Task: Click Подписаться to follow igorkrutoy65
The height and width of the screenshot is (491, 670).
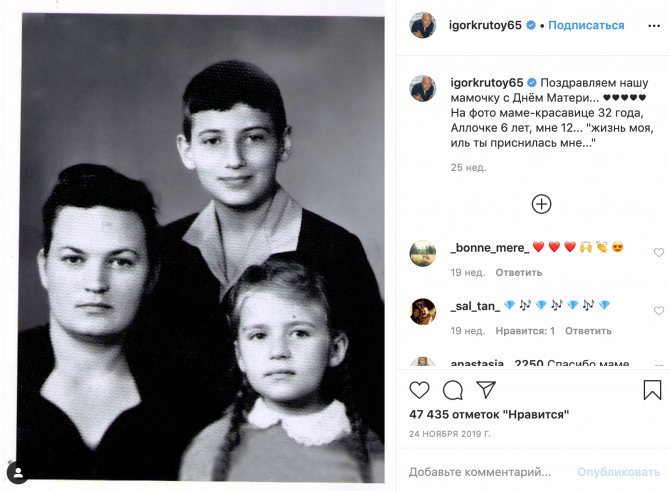Action: click(x=586, y=25)
